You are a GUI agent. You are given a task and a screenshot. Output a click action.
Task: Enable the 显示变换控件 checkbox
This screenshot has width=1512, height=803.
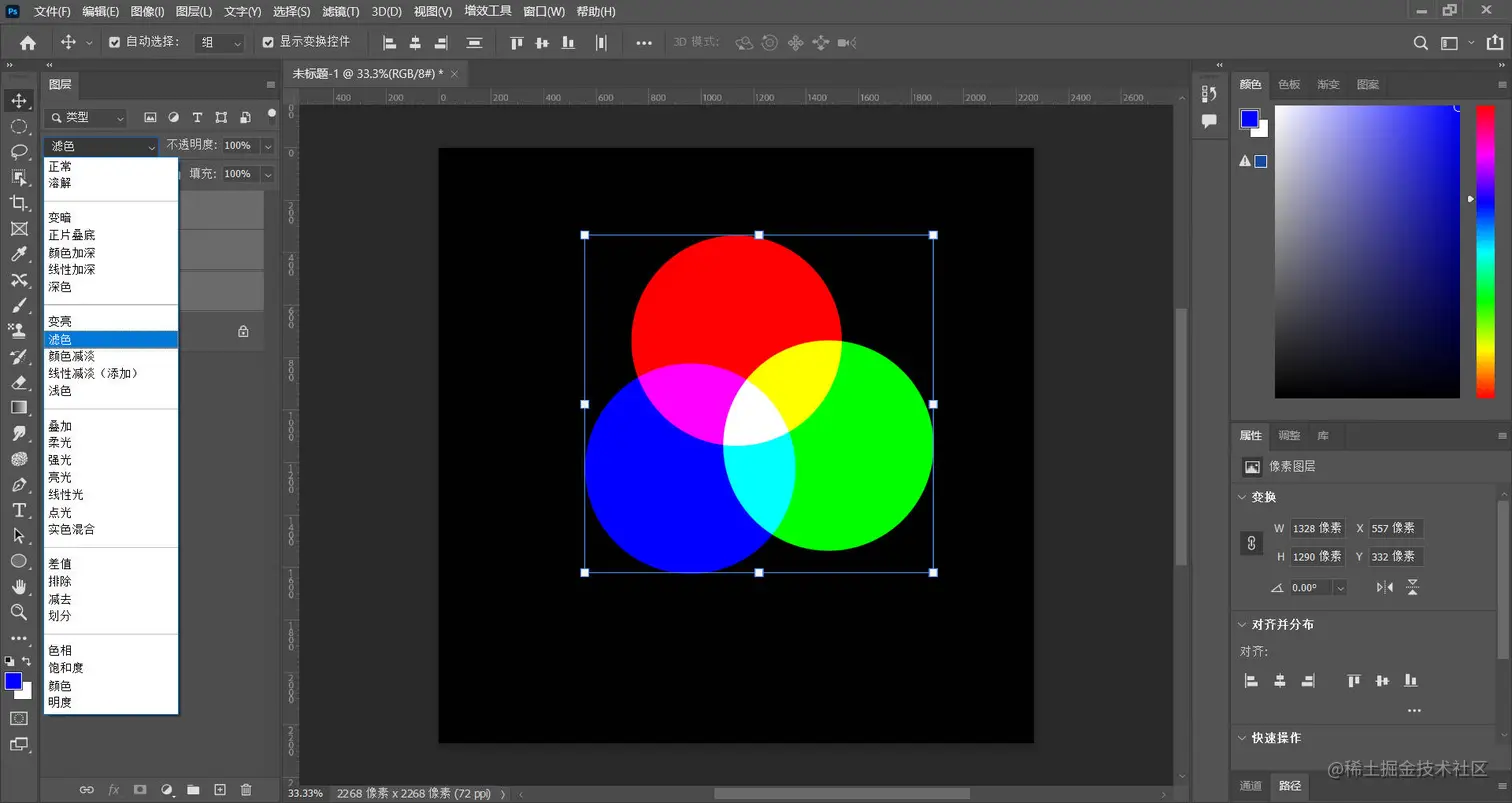(x=268, y=42)
